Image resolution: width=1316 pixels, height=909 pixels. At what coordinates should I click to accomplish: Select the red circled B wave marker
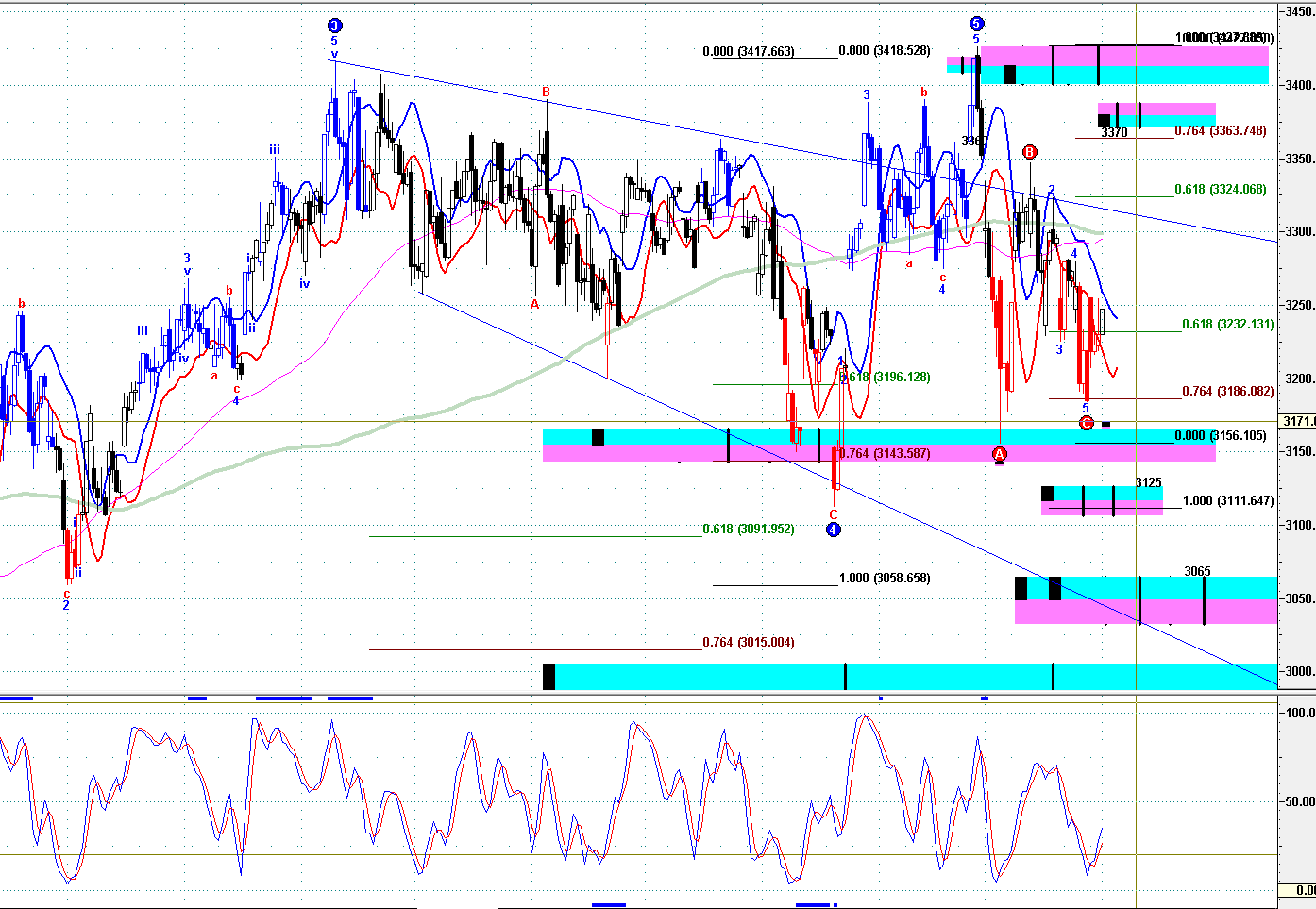(1030, 152)
